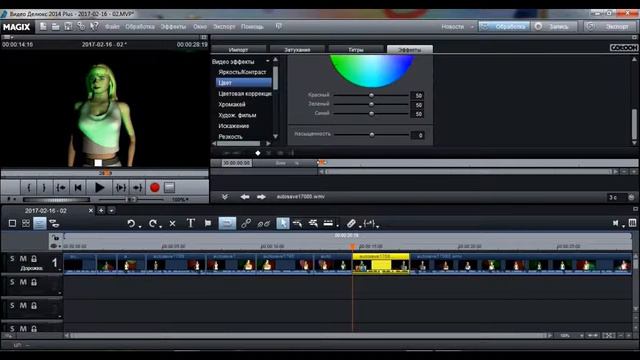Solo the third track with S

pos(12,305)
